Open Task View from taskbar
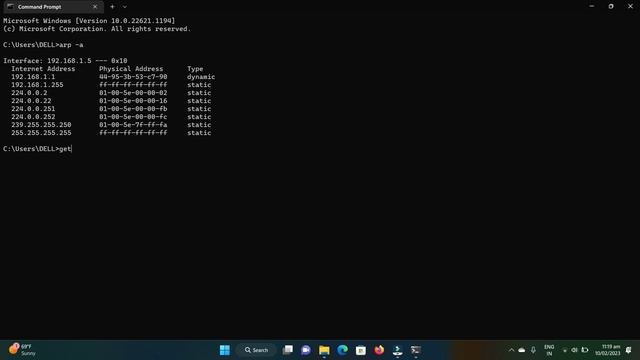This screenshot has height=360, width=640. click(287, 350)
